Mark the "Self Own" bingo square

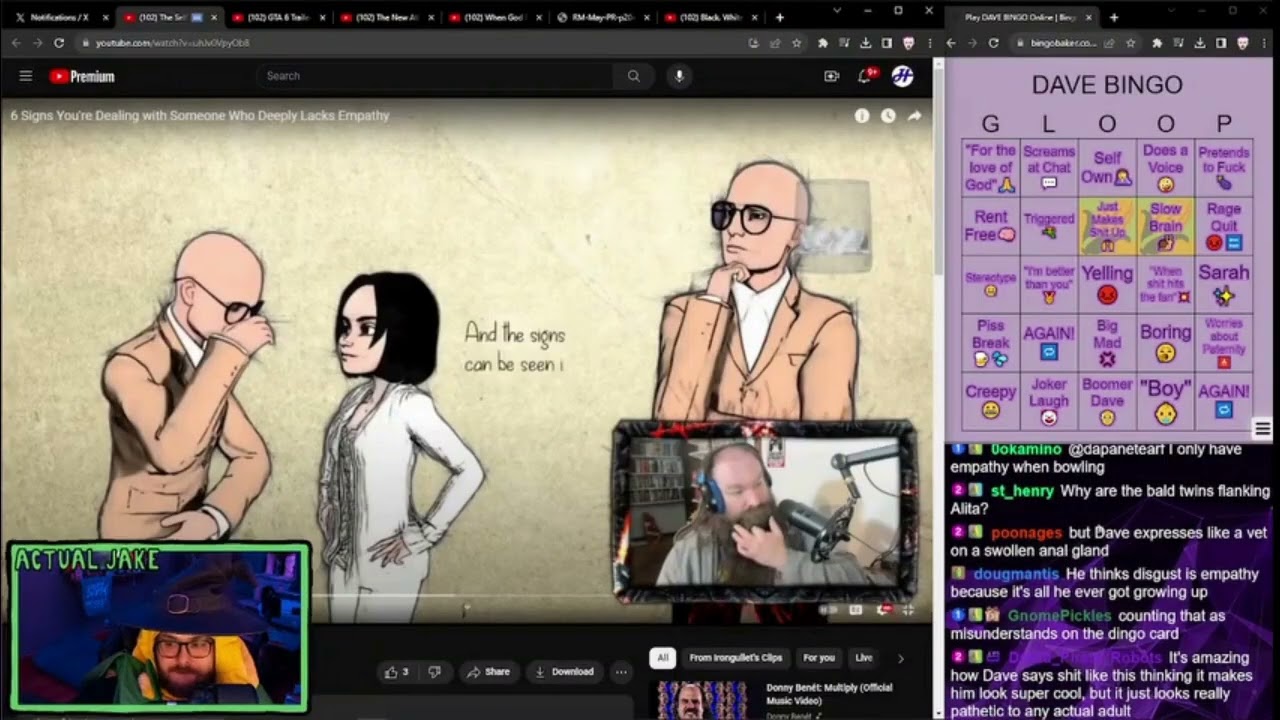[1107, 168]
